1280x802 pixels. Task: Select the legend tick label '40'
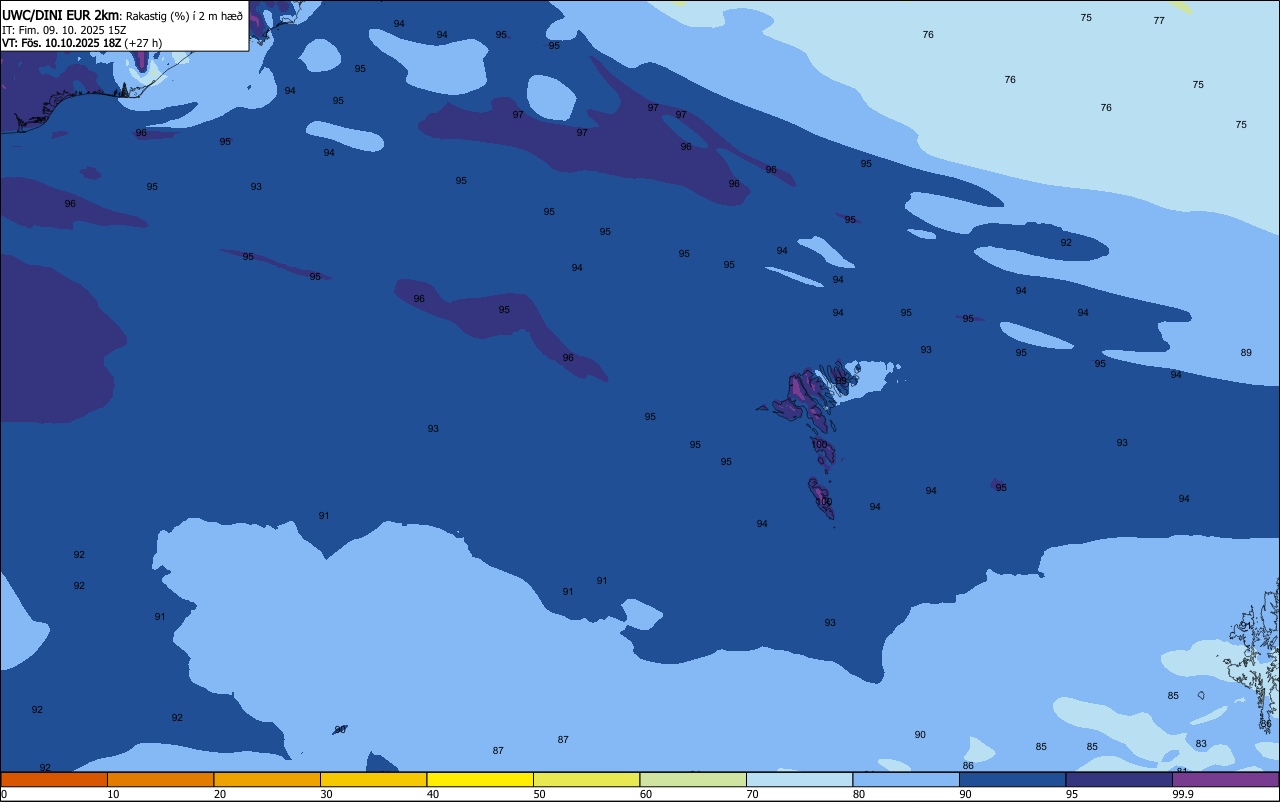point(433,794)
